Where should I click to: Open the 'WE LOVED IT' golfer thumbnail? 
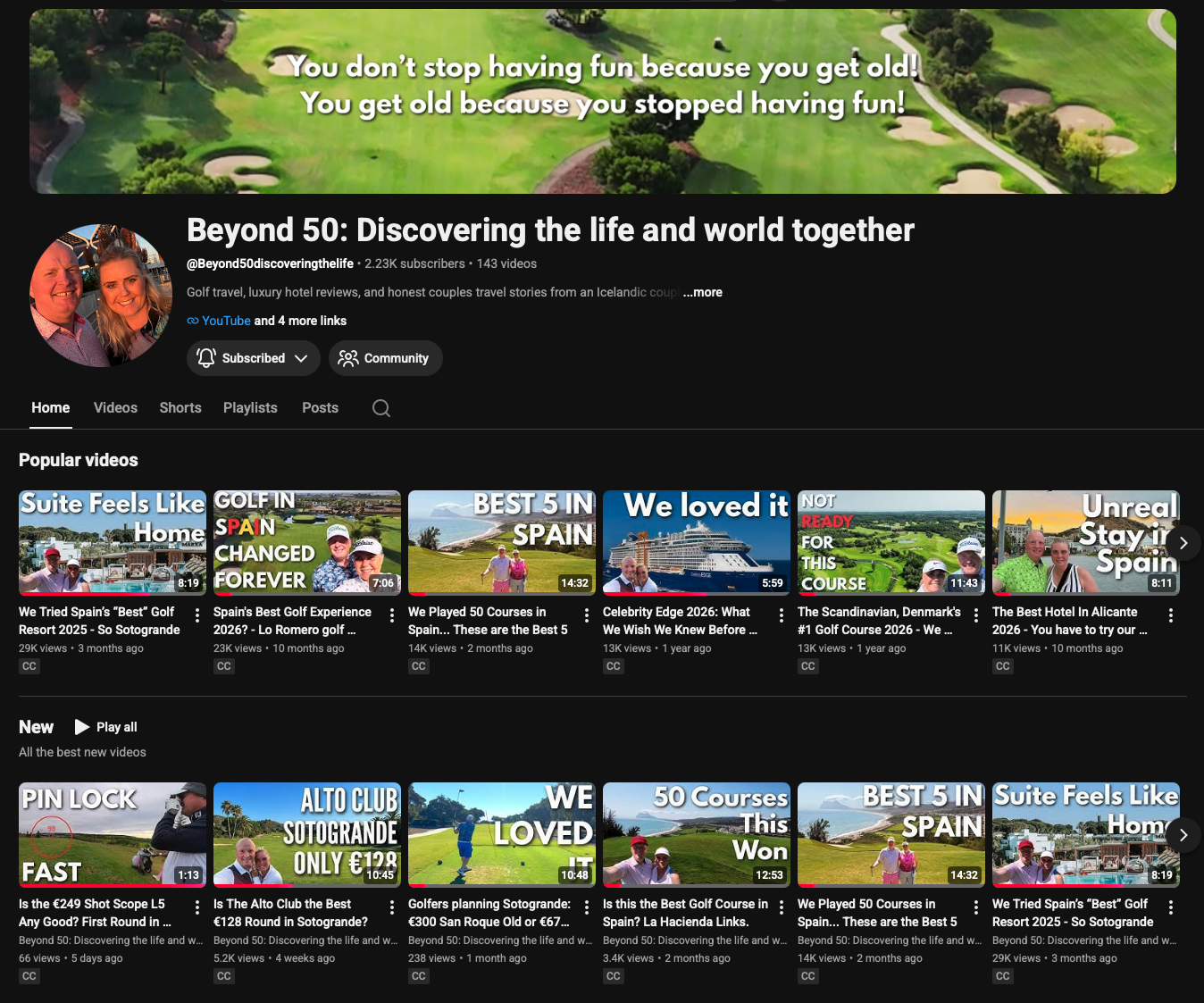pyautogui.click(x=502, y=835)
